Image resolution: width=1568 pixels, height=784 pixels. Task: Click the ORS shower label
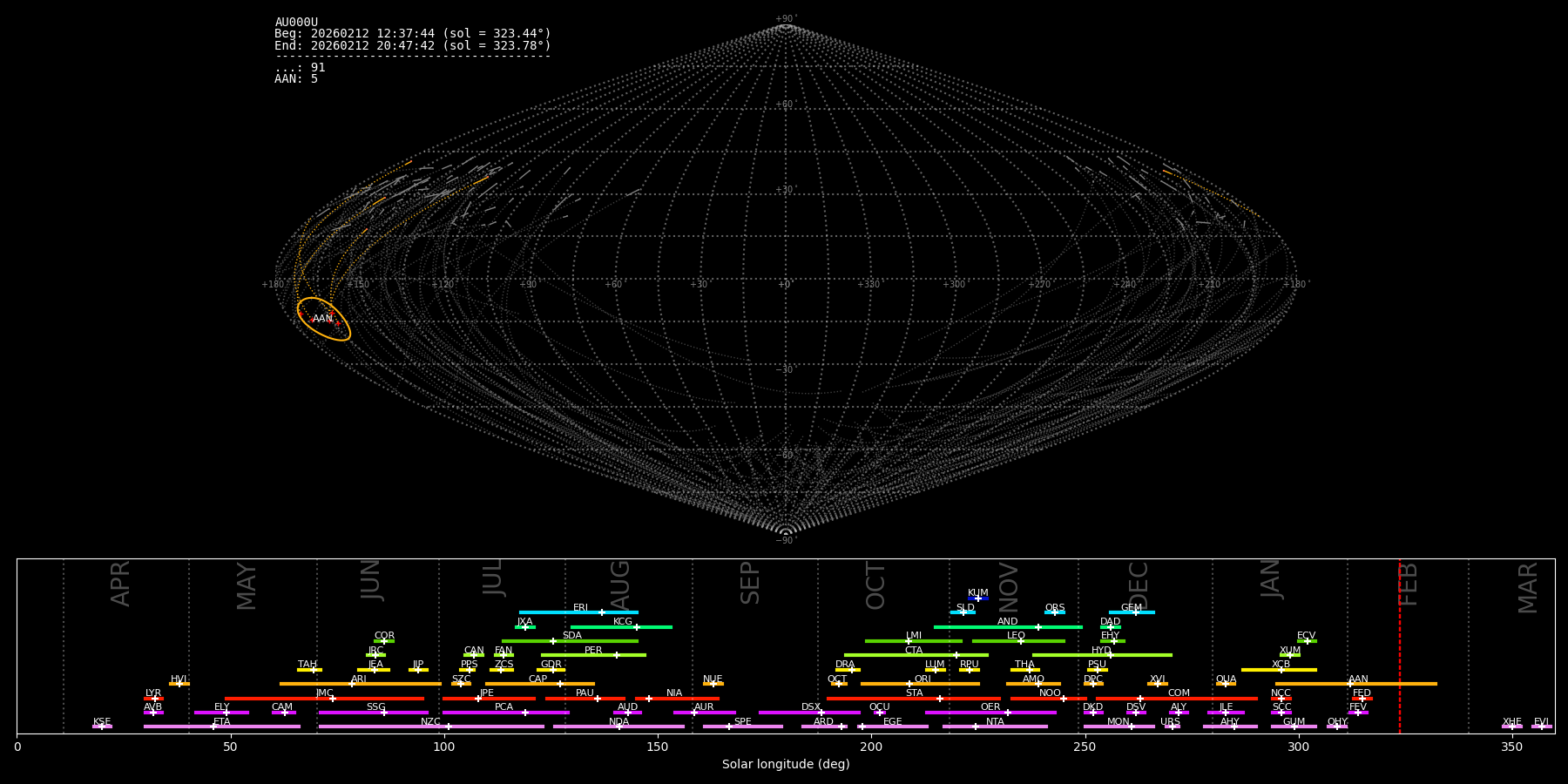click(x=1055, y=608)
